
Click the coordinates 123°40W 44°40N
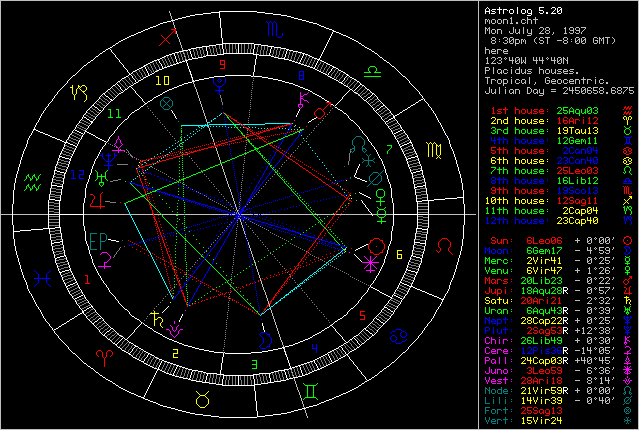point(526,61)
